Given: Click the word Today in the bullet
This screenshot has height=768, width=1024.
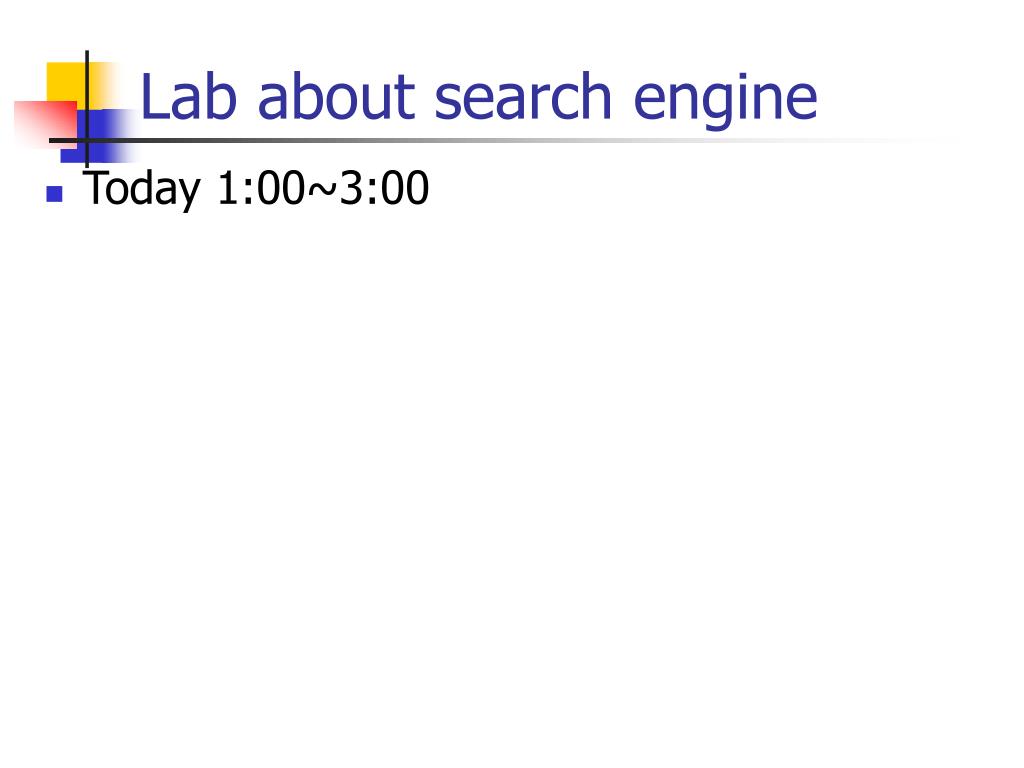Looking at the screenshot, I should 141,190.
